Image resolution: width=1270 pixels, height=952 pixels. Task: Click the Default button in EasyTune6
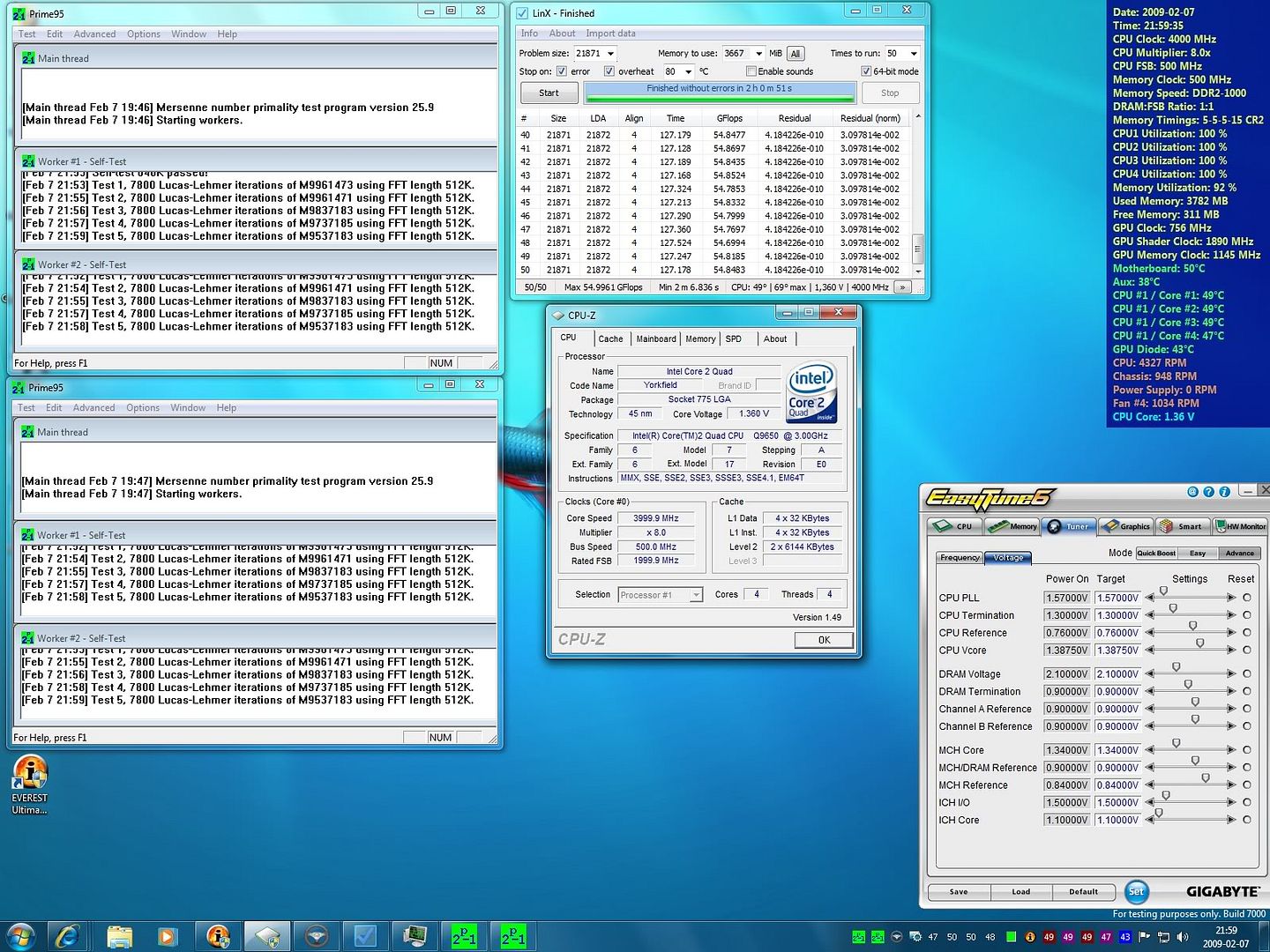pos(1084,892)
